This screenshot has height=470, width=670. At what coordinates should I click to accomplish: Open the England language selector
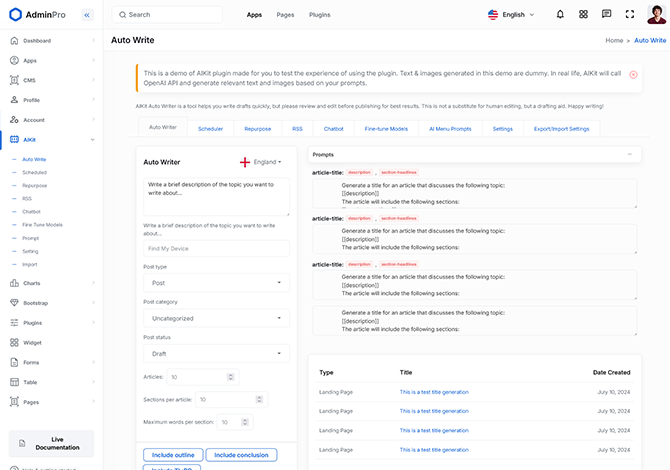point(261,162)
